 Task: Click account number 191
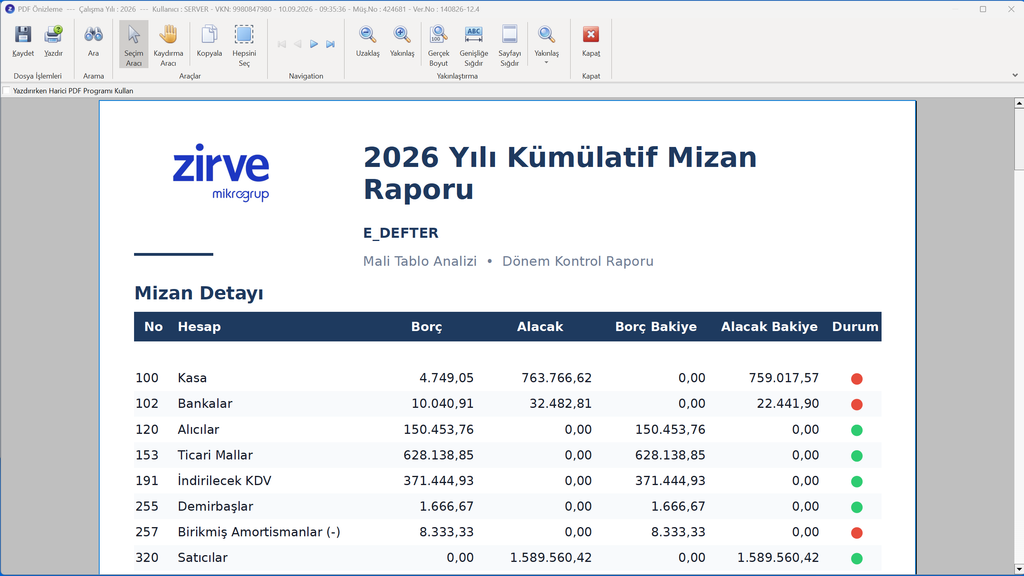click(147, 481)
